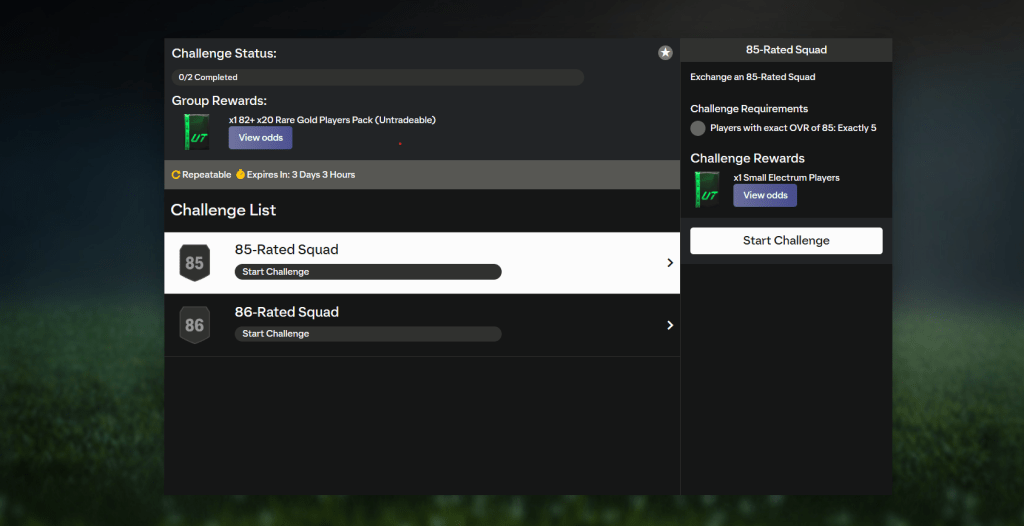Click the 82+ x20 Rare Gold Players Pack text
The image size is (1024, 526).
[x=332, y=120]
